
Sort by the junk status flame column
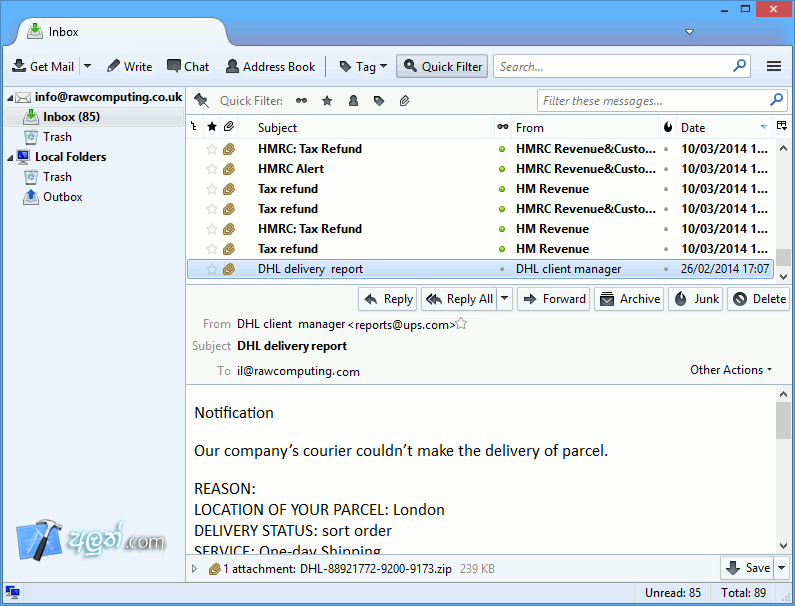pos(668,127)
